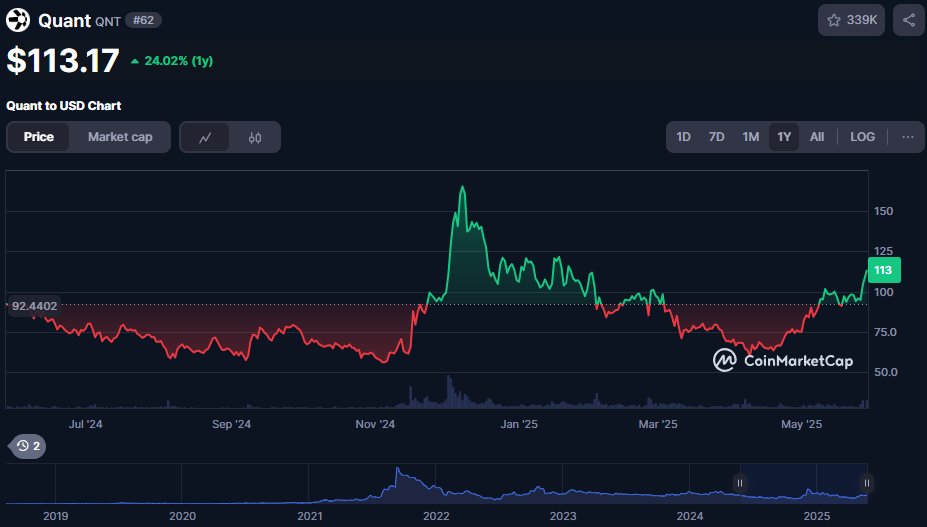Click the $113.17 price text
The height and width of the screenshot is (527, 927).
[x=63, y=60]
